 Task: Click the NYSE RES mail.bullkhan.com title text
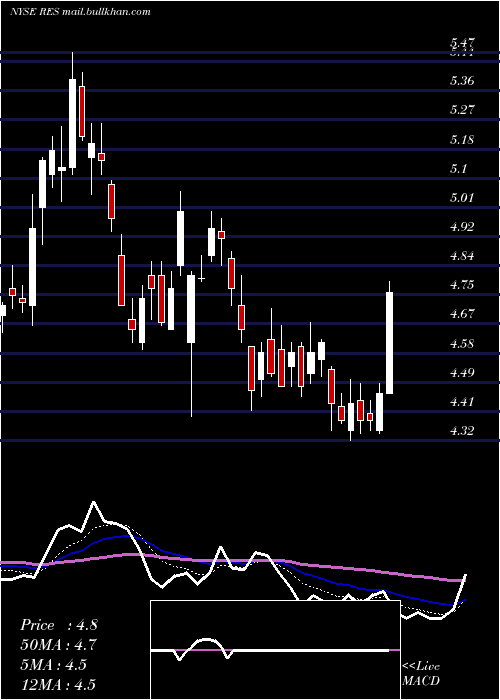coord(80,12)
